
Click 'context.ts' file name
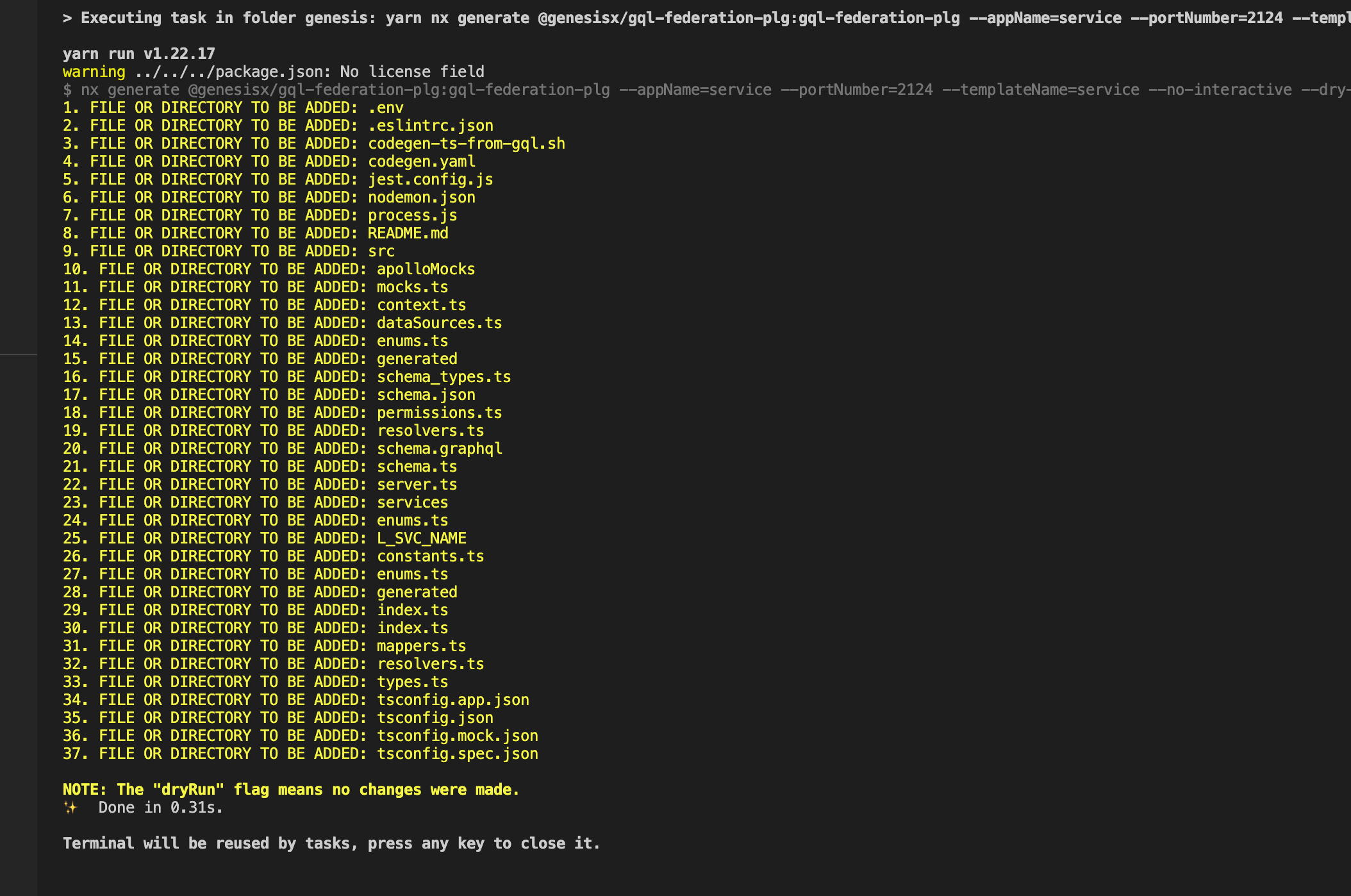422,305
